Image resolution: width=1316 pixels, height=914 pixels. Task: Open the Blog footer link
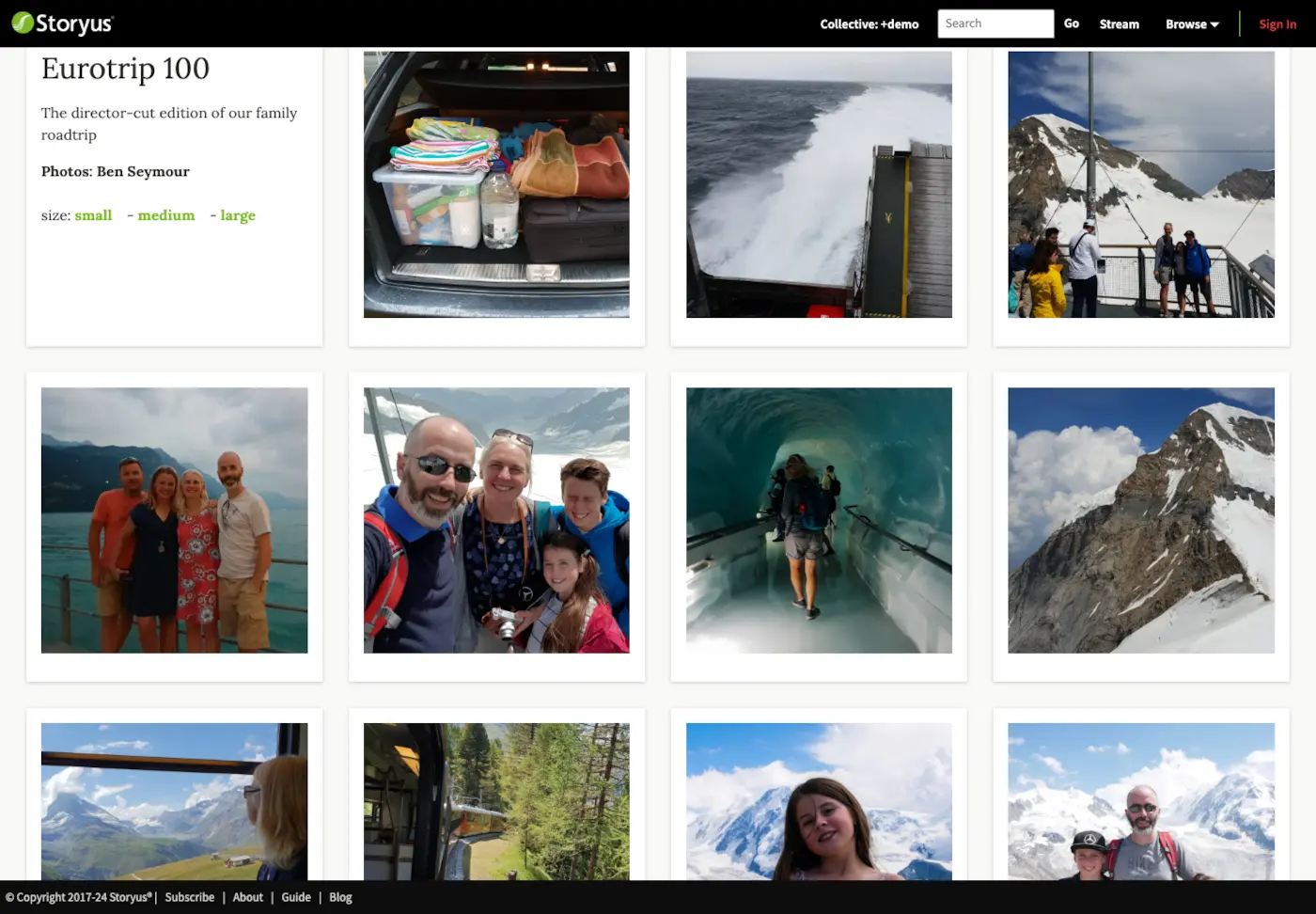[x=340, y=897]
